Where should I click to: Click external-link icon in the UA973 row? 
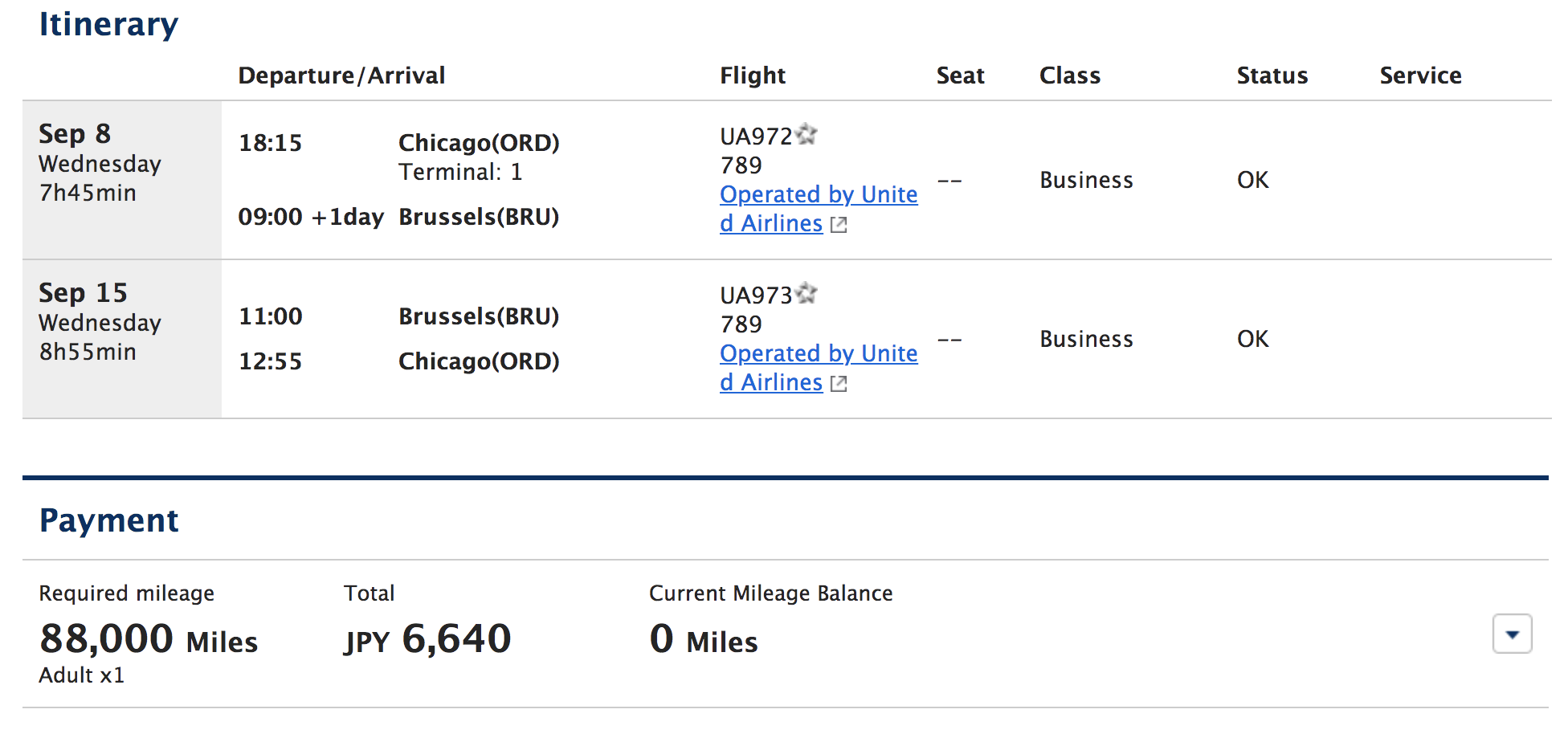[x=839, y=384]
